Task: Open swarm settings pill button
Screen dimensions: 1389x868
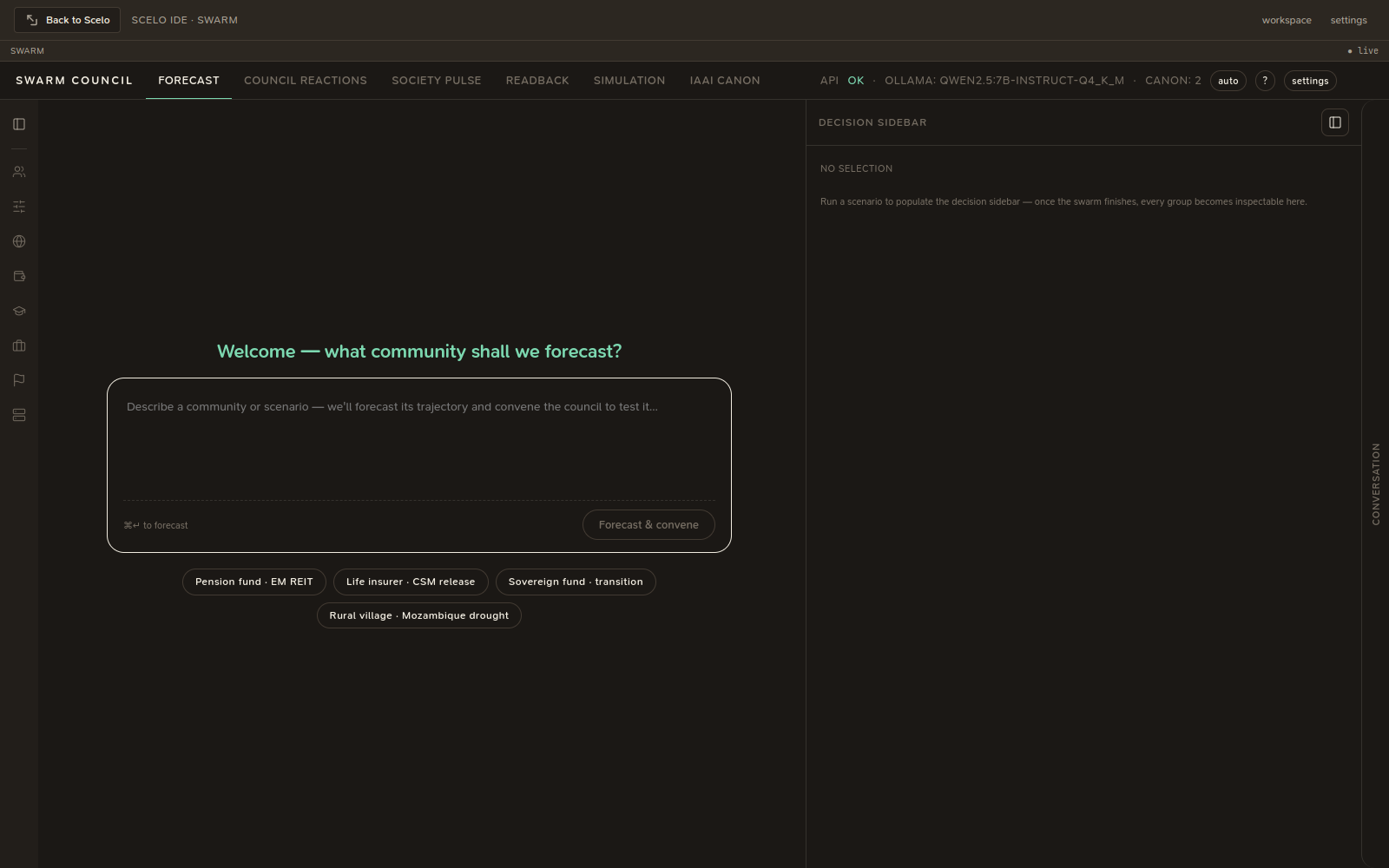Action: pos(1310,81)
